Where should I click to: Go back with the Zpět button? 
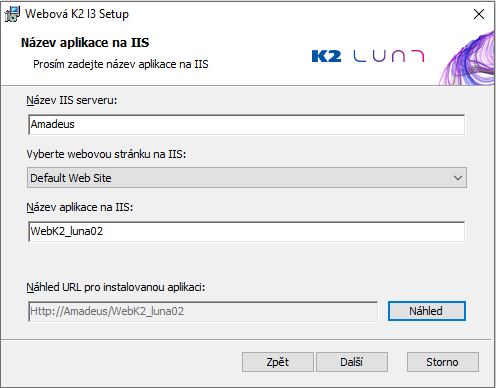pos(278,362)
